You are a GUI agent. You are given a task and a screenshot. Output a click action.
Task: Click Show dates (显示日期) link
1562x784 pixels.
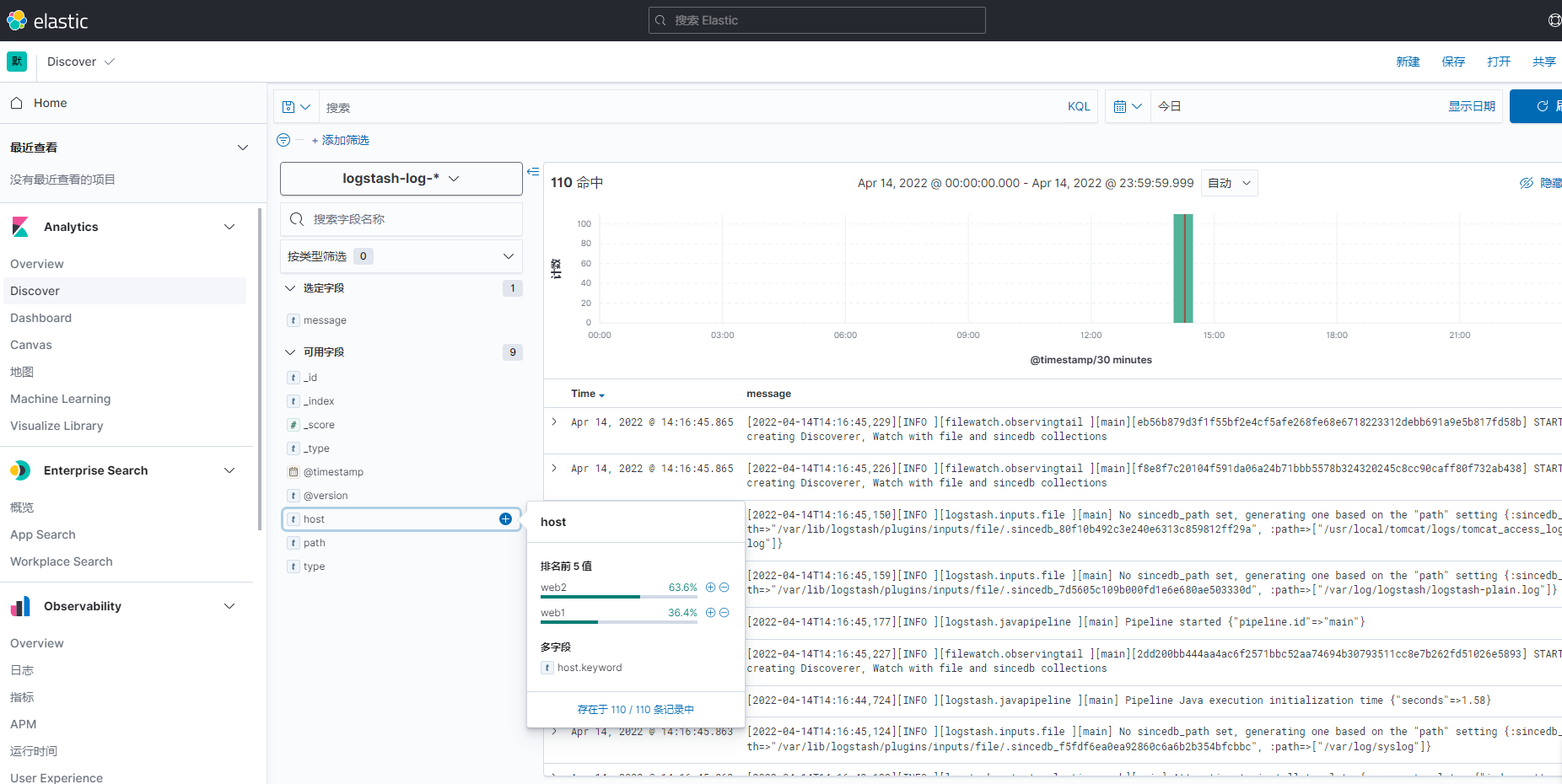pyautogui.click(x=1472, y=106)
